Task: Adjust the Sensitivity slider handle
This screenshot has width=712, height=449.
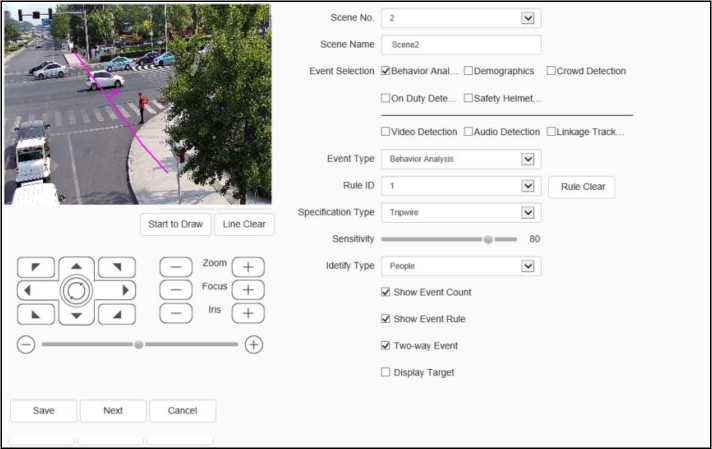Action: point(488,239)
